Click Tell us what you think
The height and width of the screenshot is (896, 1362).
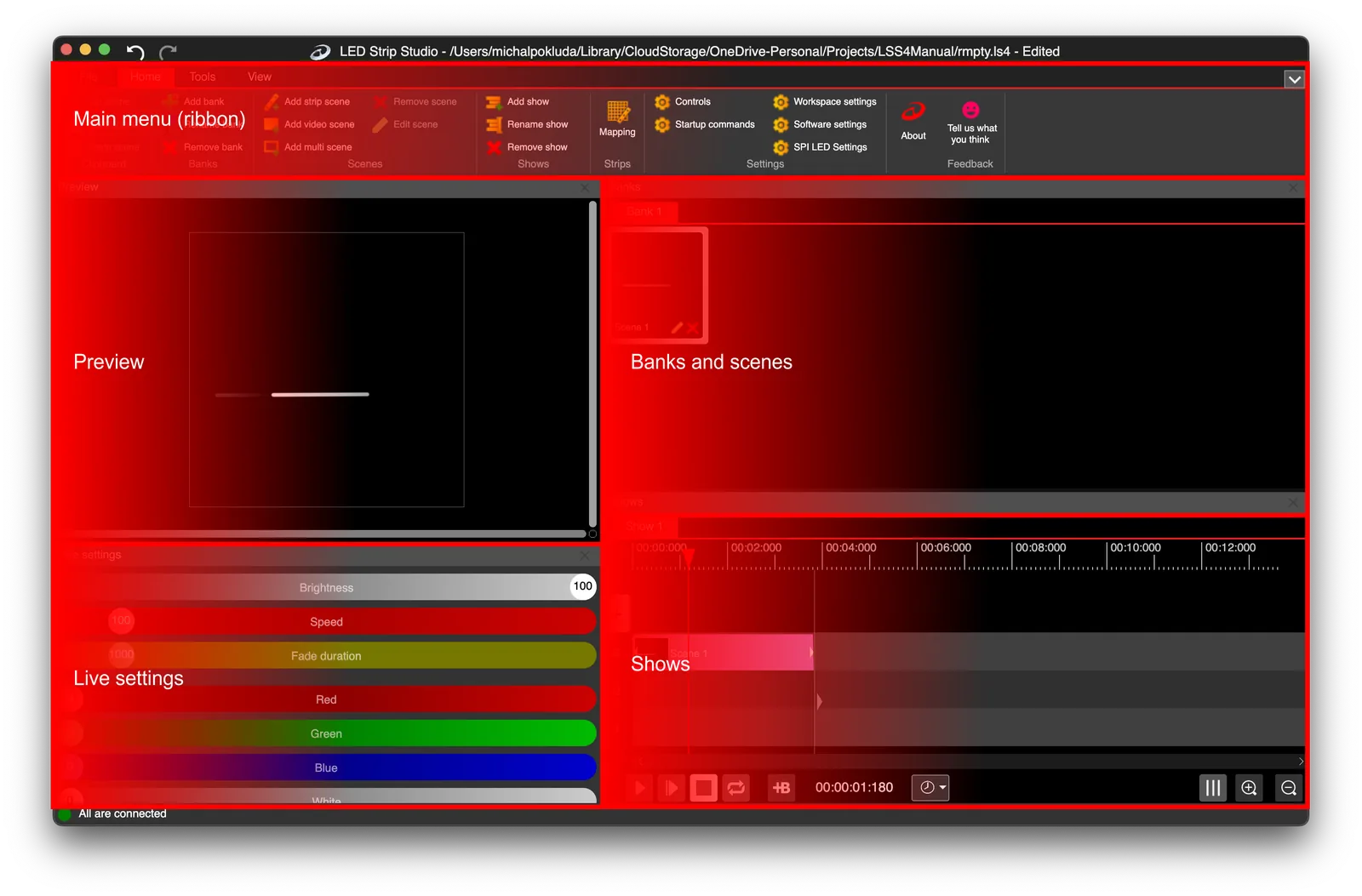tap(971, 122)
